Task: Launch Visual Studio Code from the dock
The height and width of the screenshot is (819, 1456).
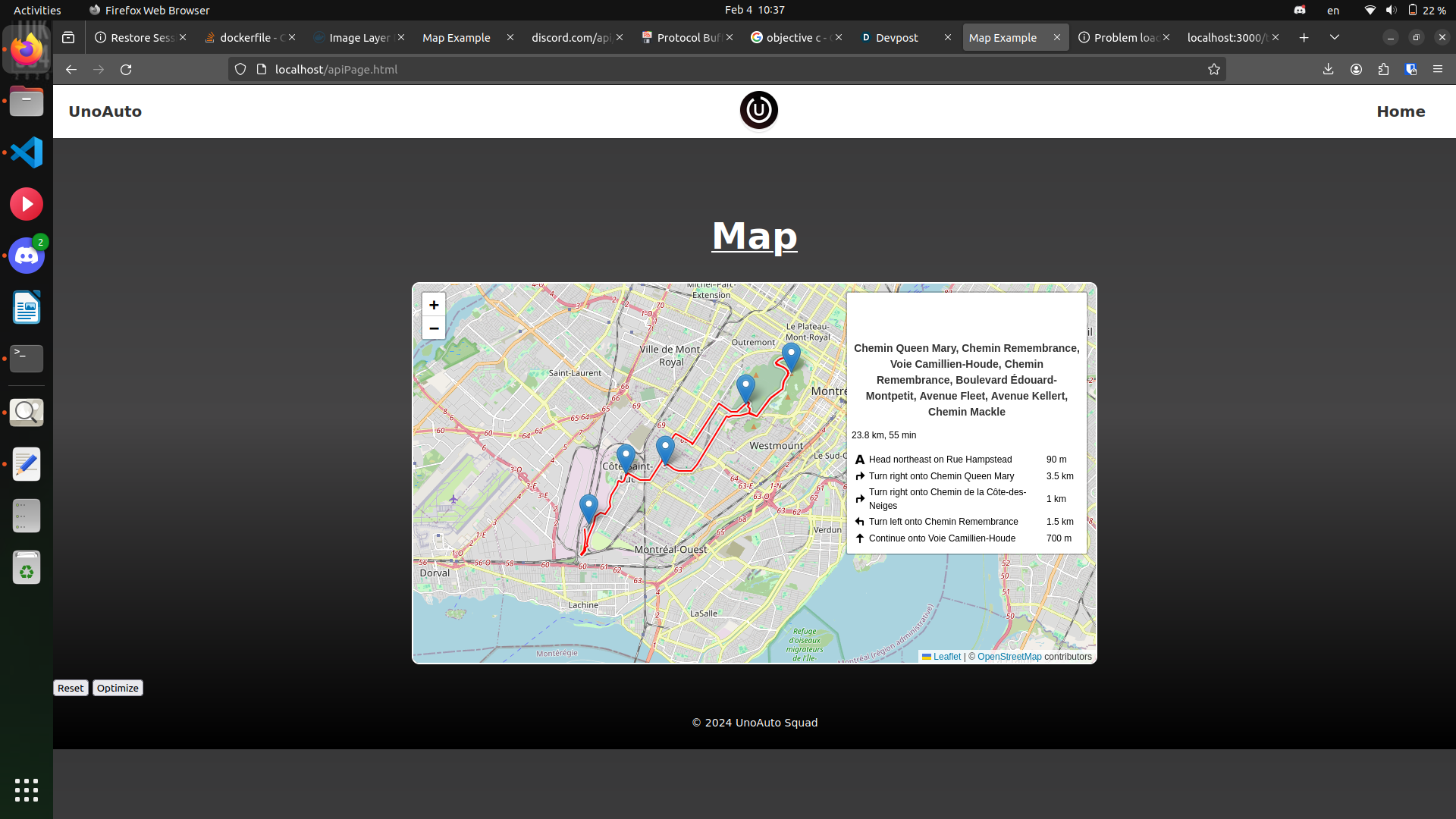Action: pyautogui.click(x=27, y=152)
